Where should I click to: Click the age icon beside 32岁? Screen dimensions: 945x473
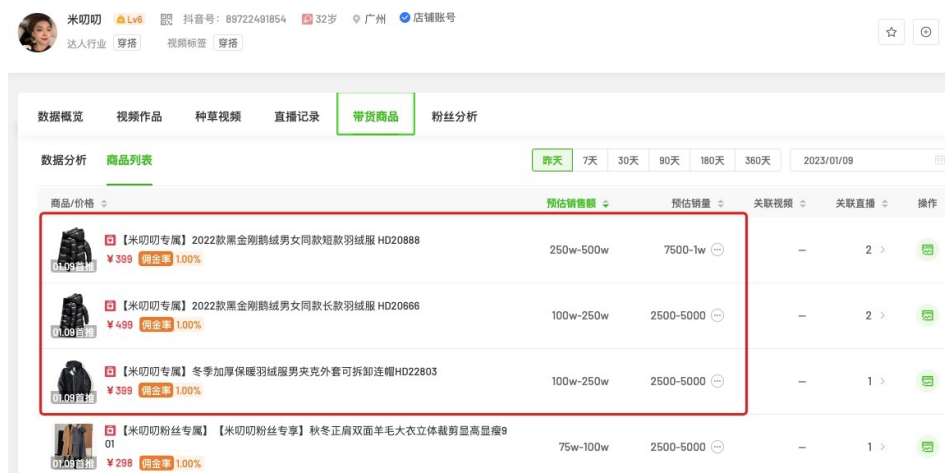307,19
